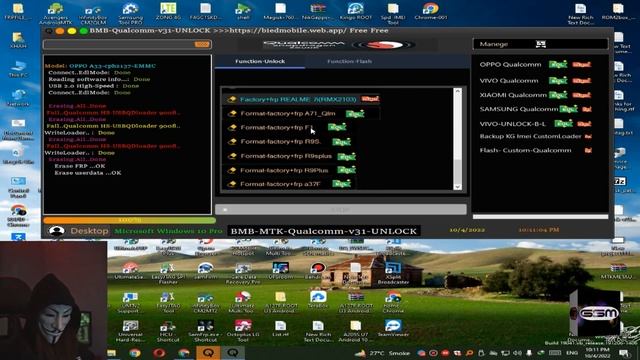Click the green badge beside XIAOMI Qualcomm
Image resolution: width=640 pixels, height=360 pixels.
coord(558,95)
